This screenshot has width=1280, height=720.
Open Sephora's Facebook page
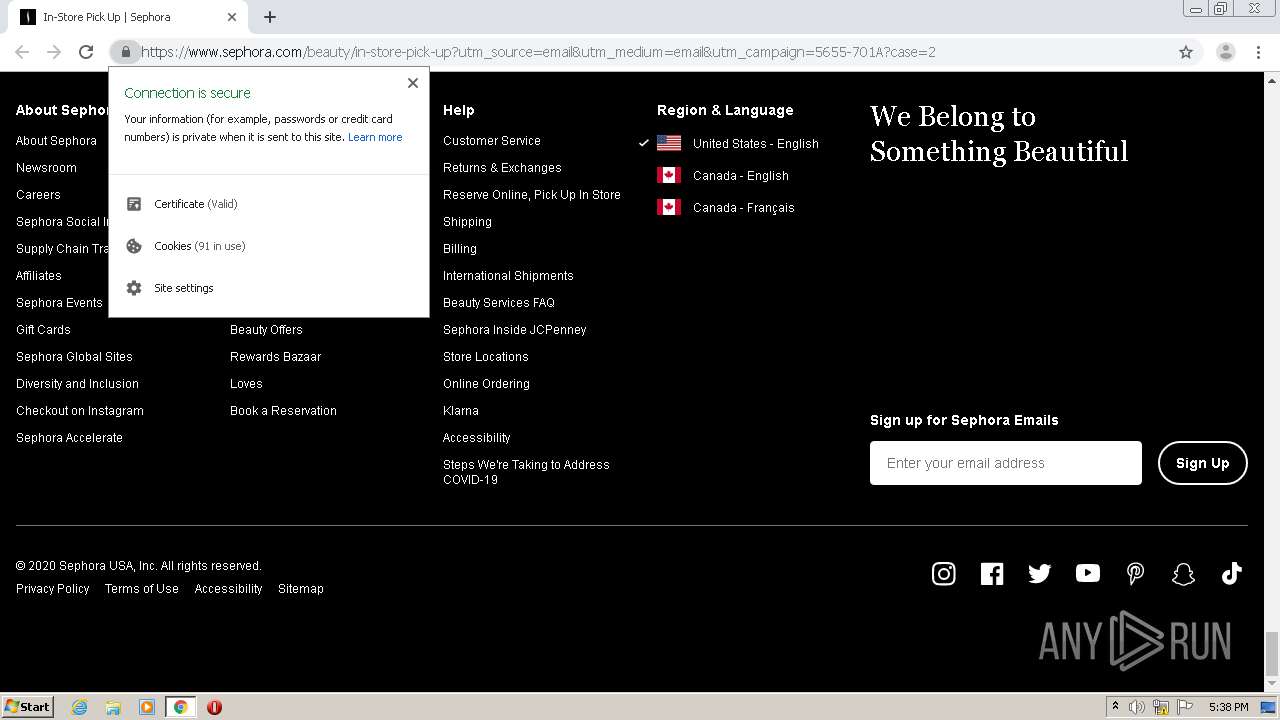(x=991, y=573)
